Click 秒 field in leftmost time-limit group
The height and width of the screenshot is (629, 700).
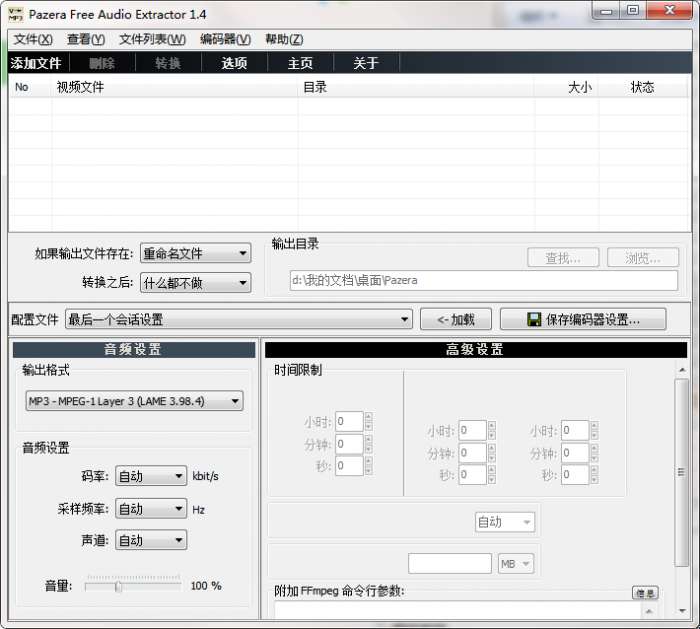[349, 466]
